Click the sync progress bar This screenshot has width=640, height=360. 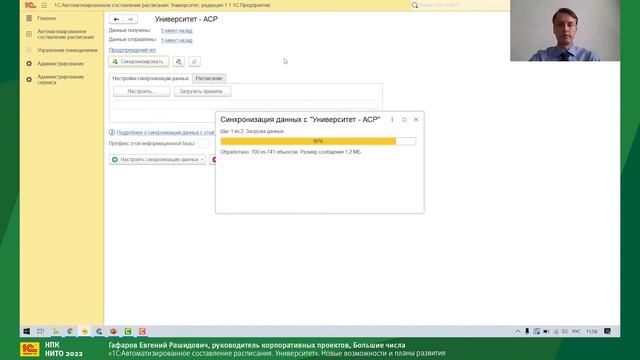pos(318,141)
